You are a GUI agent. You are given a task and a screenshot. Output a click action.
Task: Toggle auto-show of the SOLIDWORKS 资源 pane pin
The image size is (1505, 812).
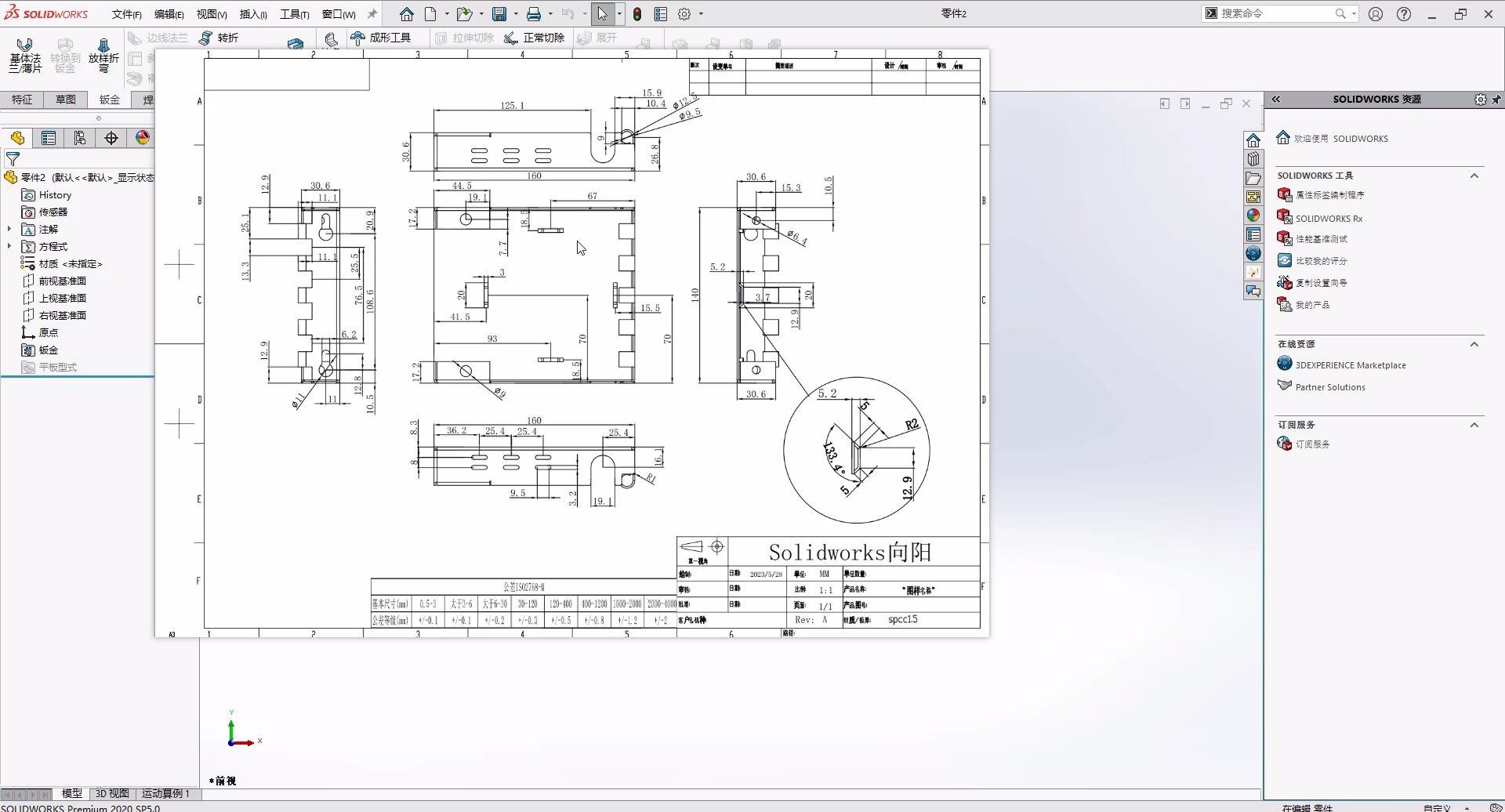[1497, 100]
